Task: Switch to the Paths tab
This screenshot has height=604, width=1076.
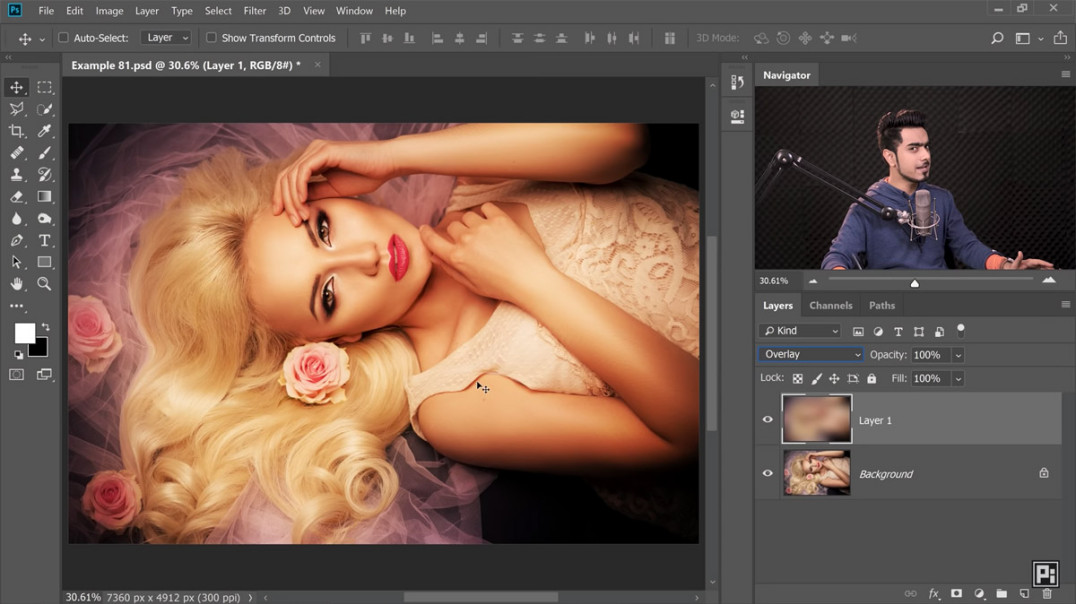Action: pyautogui.click(x=882, y=305)
